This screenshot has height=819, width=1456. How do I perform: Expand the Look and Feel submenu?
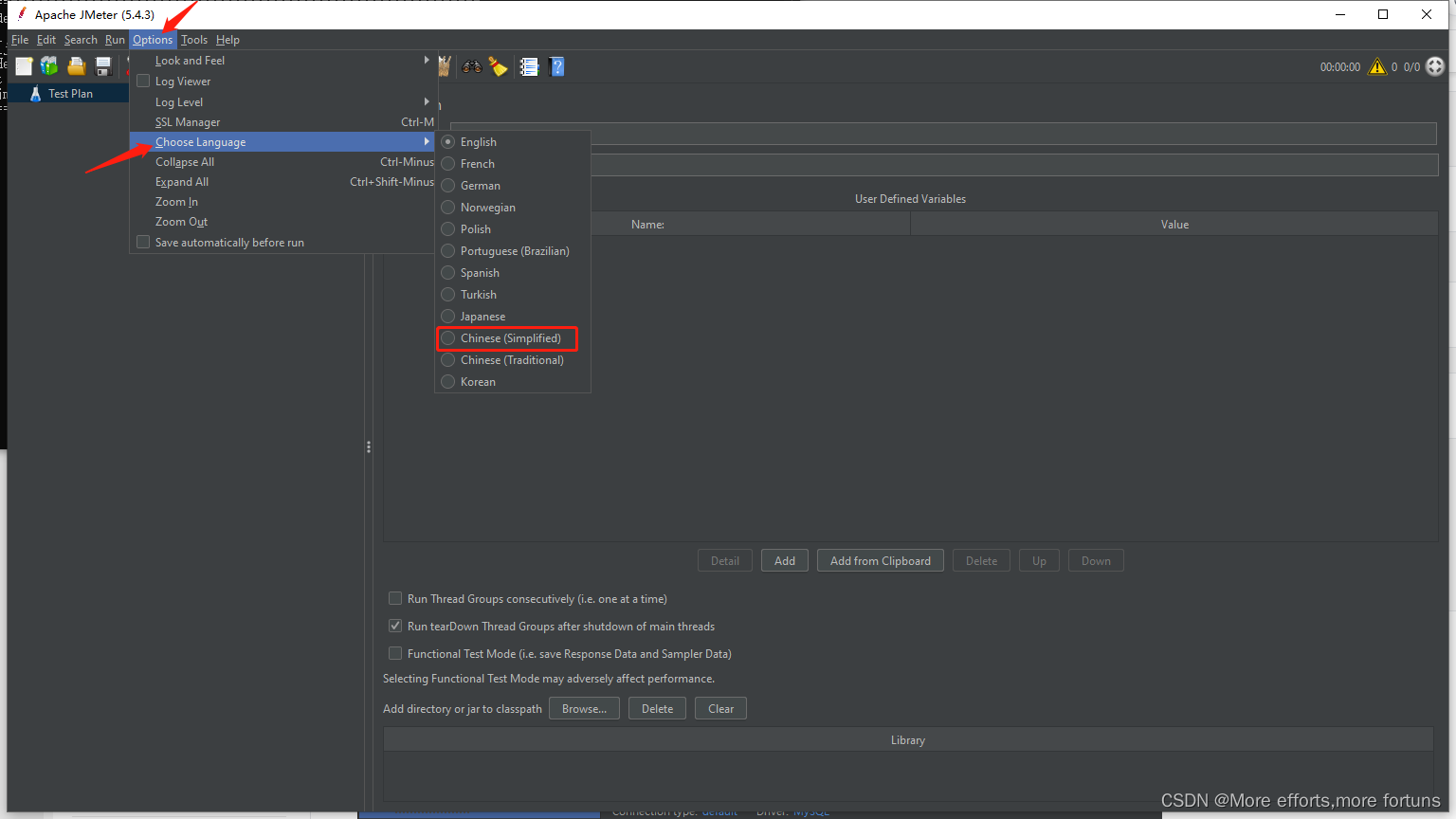click(x=283, y=60)
